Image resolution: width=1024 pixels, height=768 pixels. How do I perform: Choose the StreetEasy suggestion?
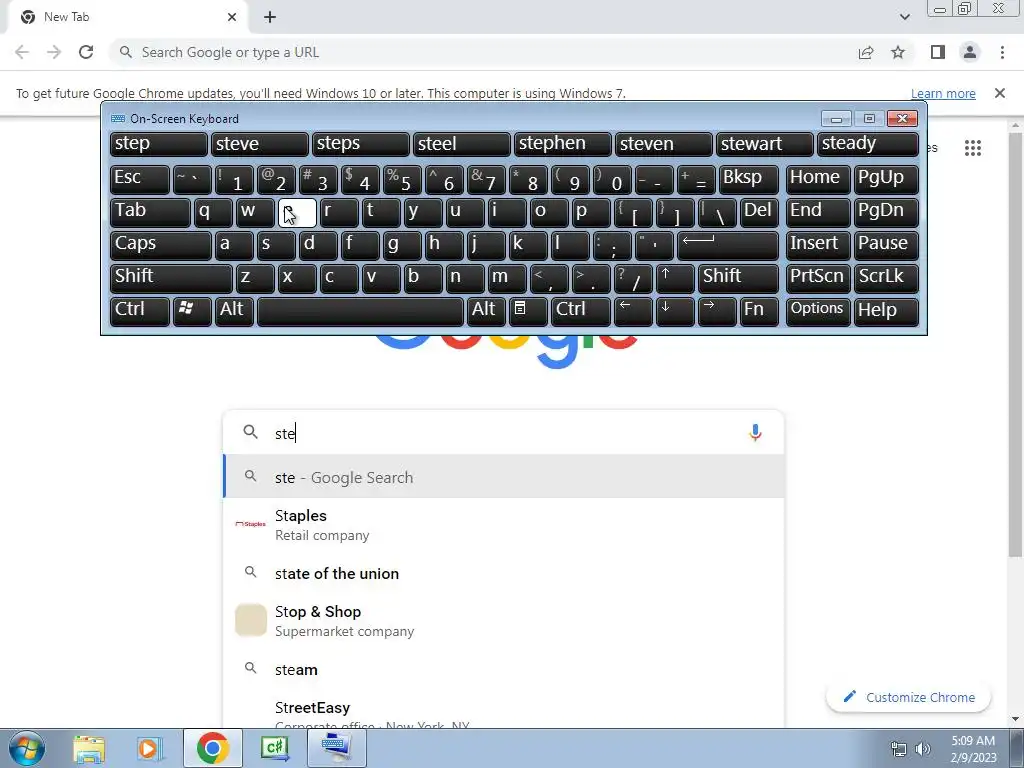tap(503, 712)
